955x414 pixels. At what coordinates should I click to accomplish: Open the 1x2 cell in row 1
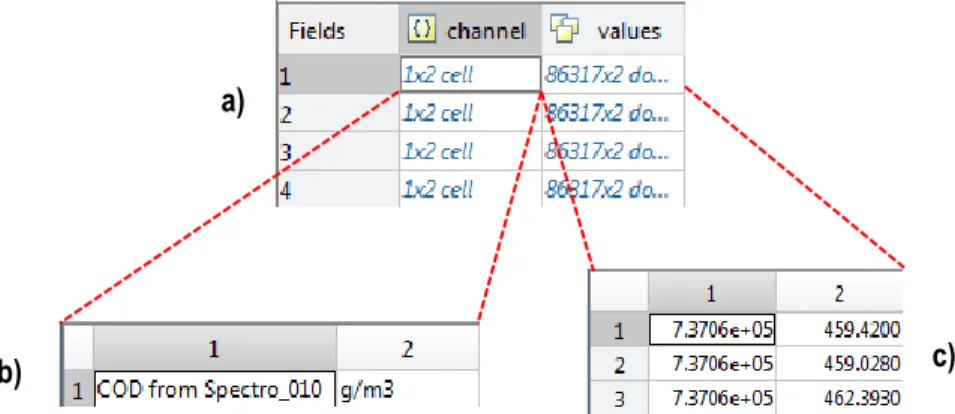tap(470, 74)
